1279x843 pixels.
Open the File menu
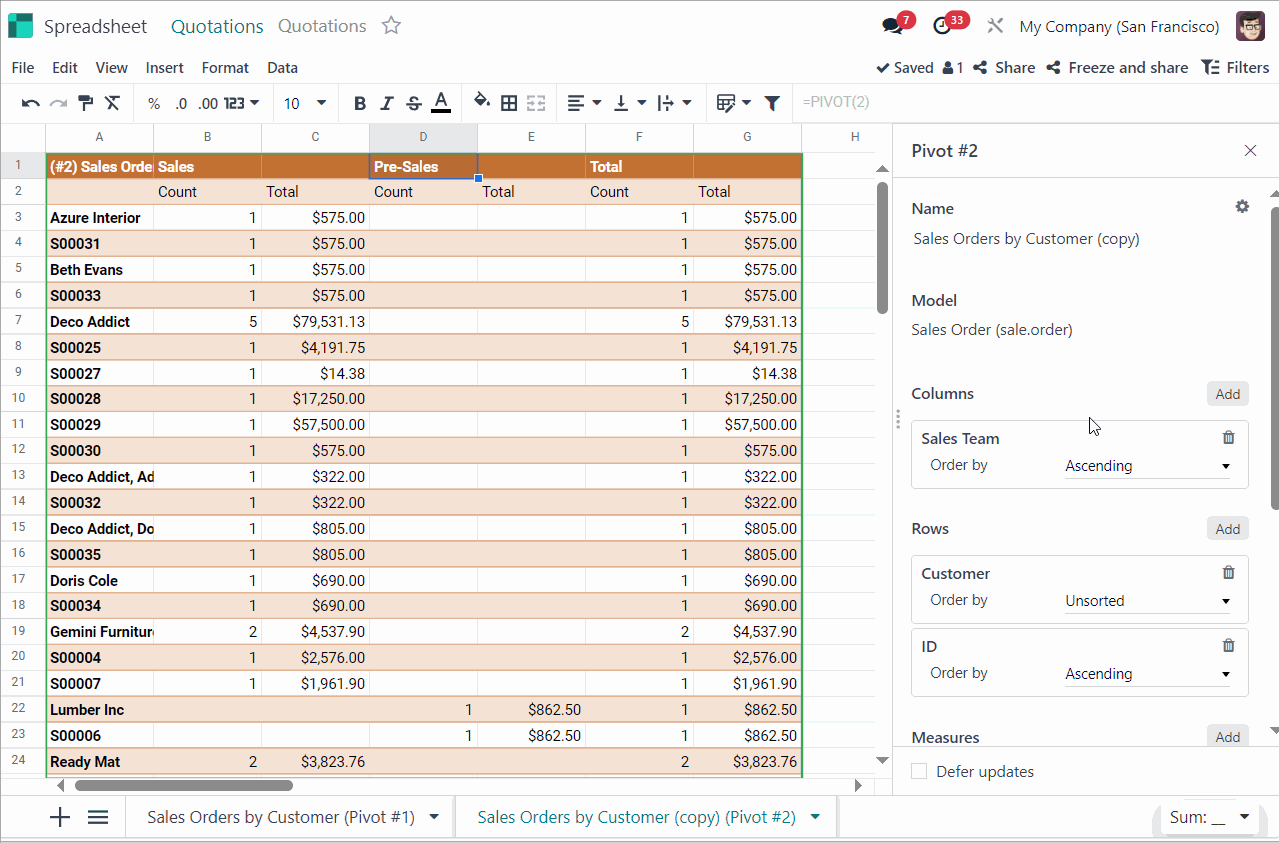22,68
